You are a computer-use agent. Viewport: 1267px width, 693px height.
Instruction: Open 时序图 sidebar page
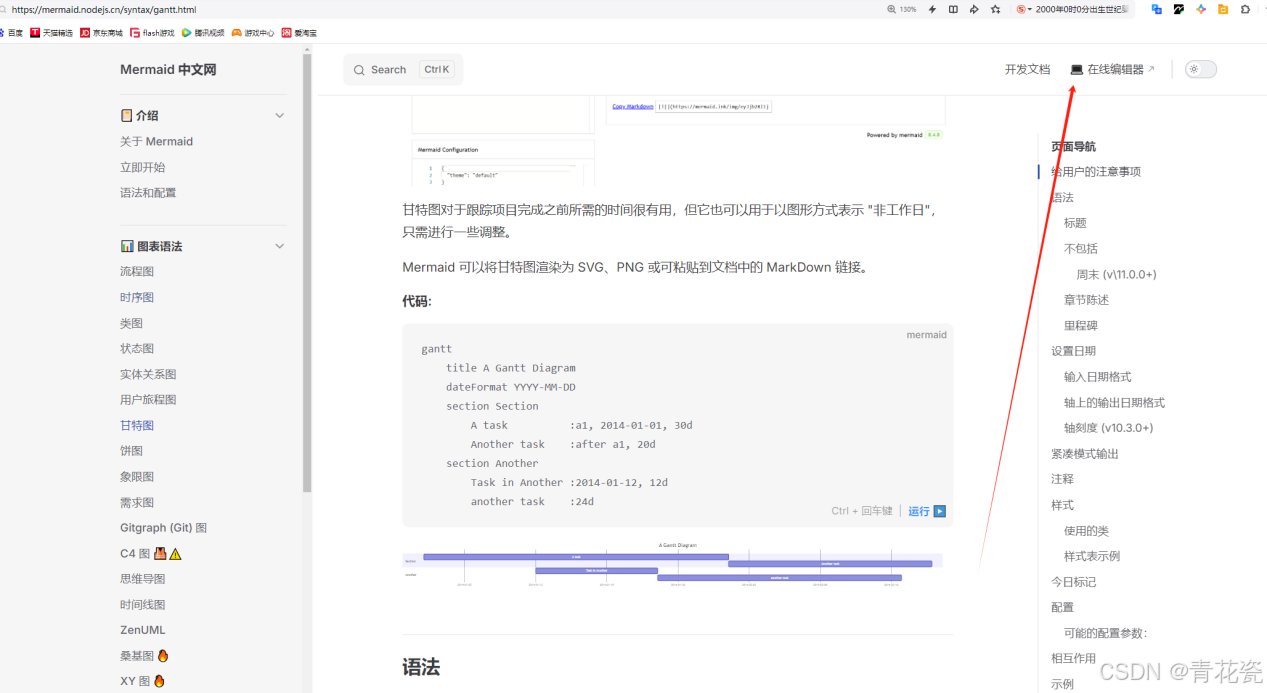(137, 297)
